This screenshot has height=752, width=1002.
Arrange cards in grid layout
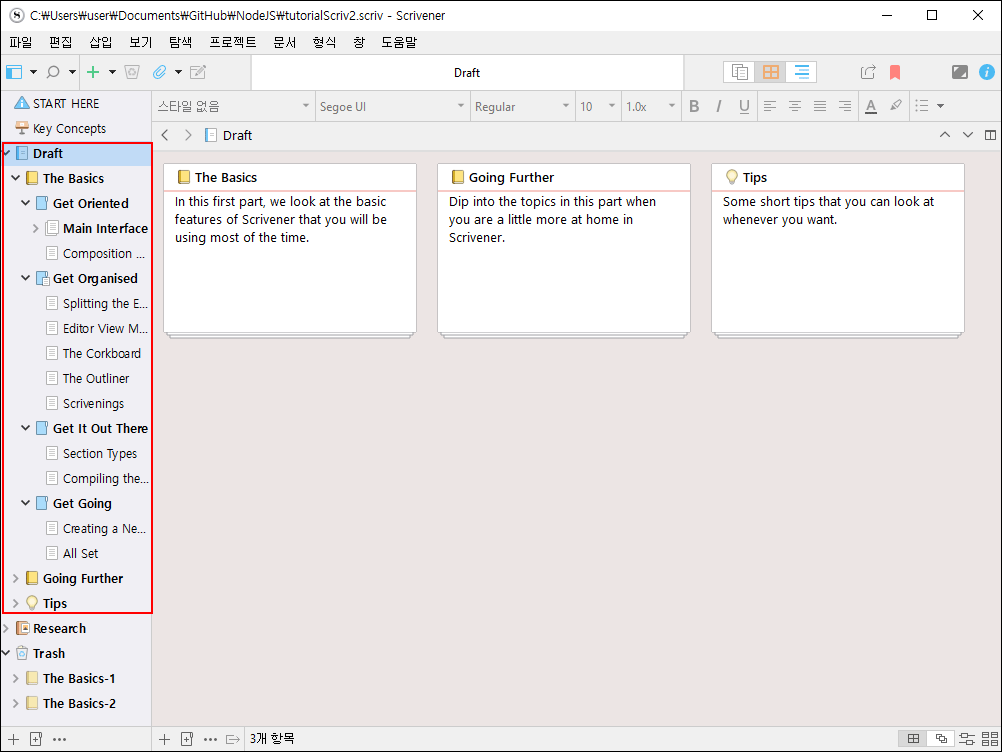tap(913, 739)
